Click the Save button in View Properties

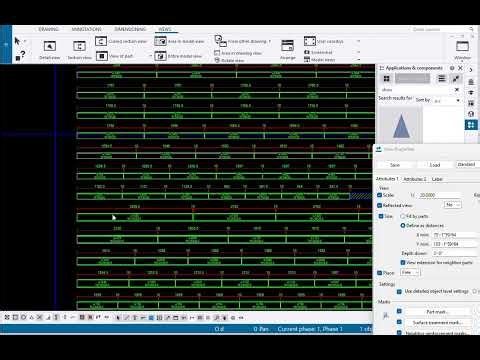395,165
